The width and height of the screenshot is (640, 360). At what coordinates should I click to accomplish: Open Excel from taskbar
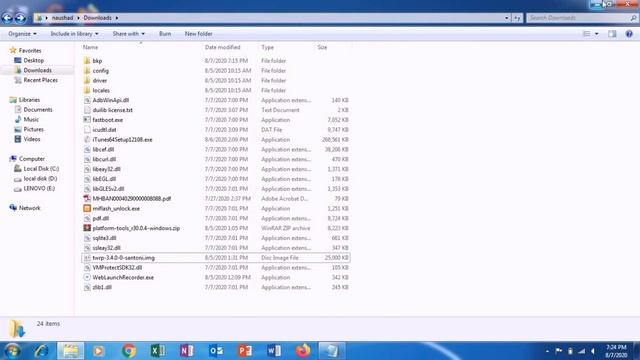click(x=158, y=351)
